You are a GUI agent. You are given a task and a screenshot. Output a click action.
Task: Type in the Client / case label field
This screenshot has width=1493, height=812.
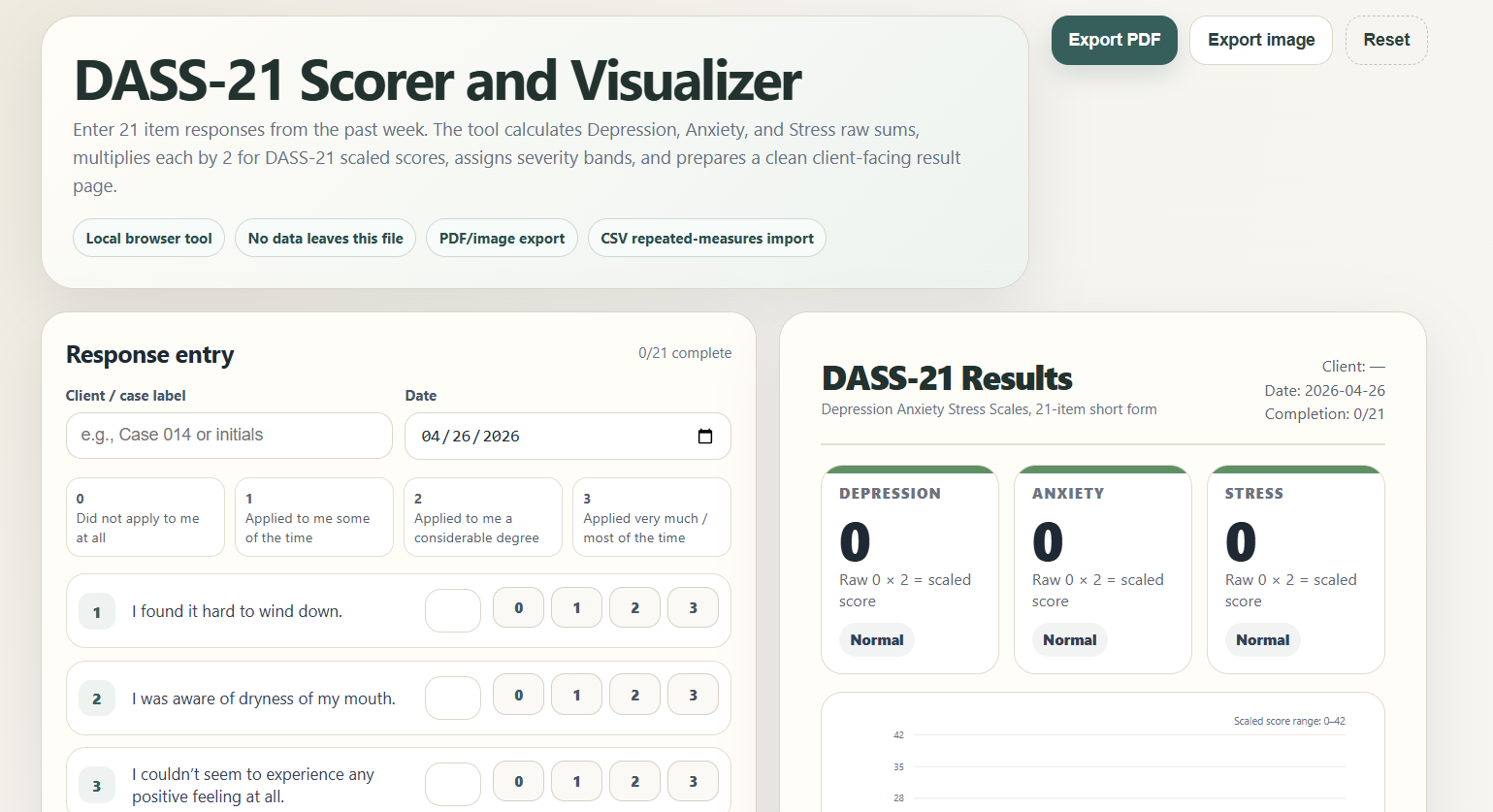click(229, 436)
